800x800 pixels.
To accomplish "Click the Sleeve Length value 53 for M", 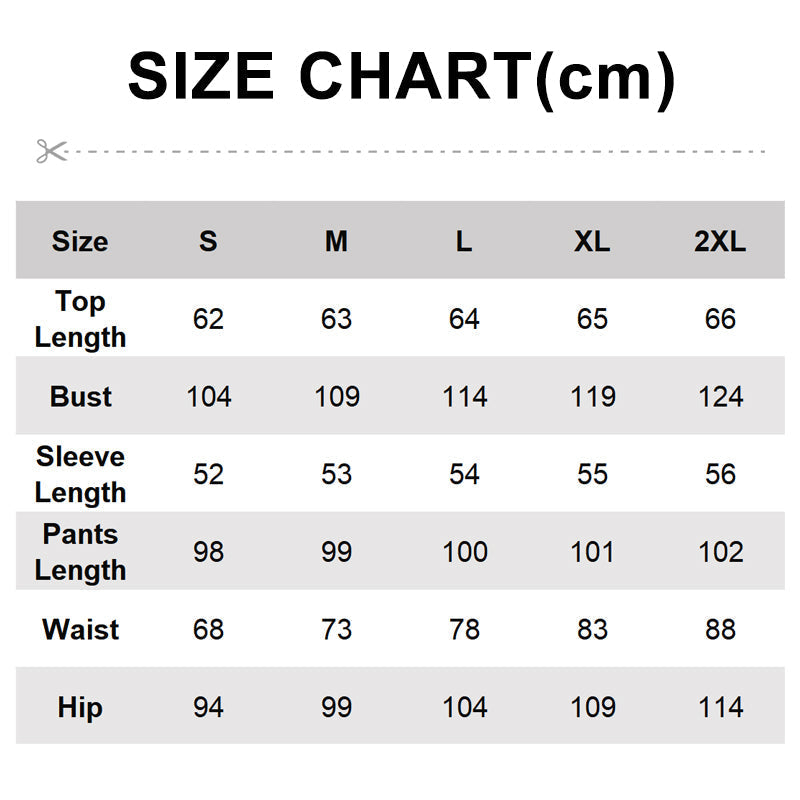I will pyautogui.click(x=336, y=474).
